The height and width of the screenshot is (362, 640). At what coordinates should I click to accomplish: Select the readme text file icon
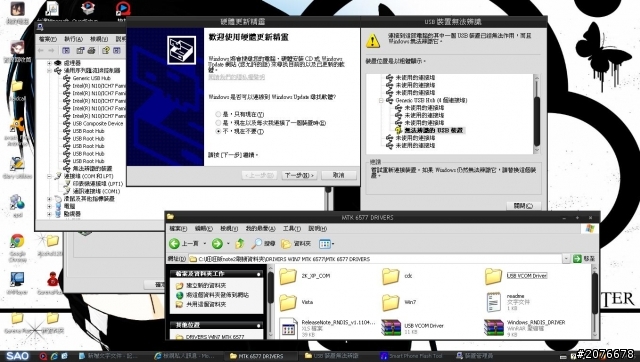coord(493,302)
